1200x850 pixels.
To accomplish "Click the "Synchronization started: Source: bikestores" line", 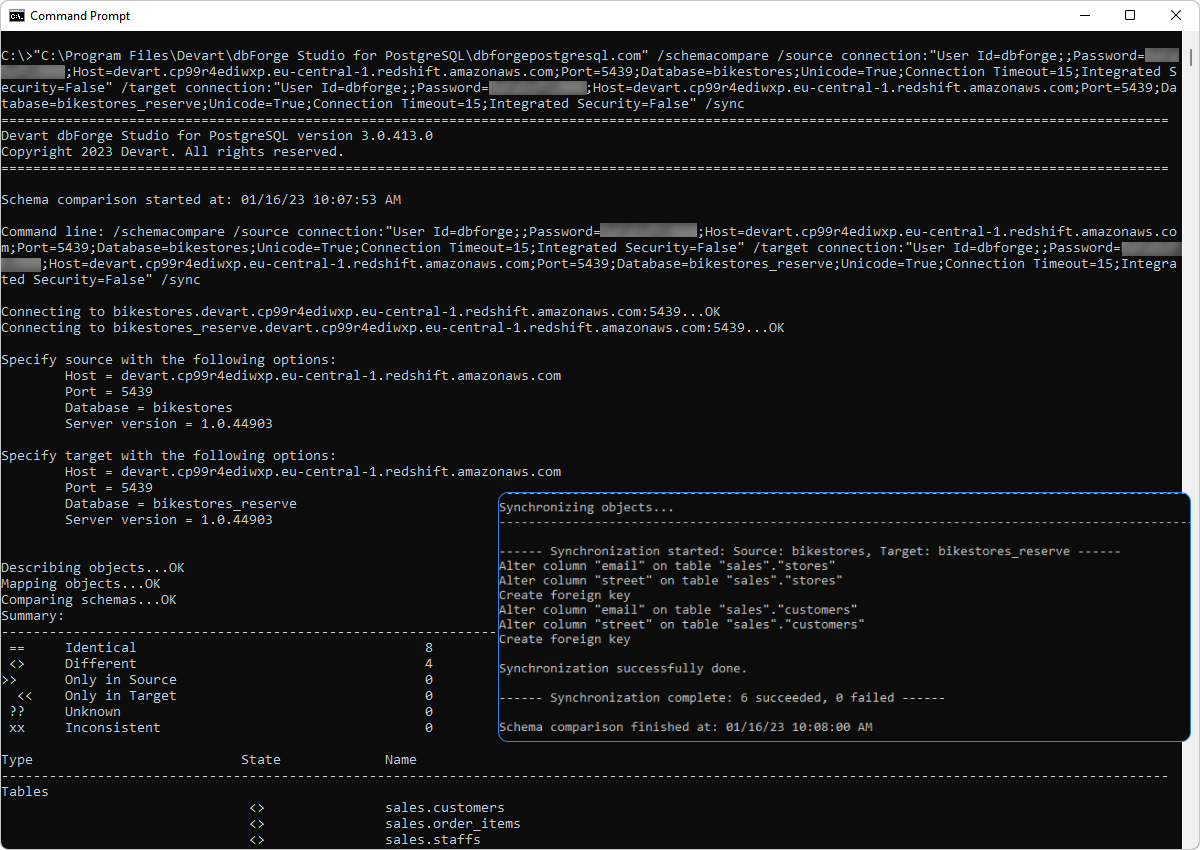I will click(810, 551).
